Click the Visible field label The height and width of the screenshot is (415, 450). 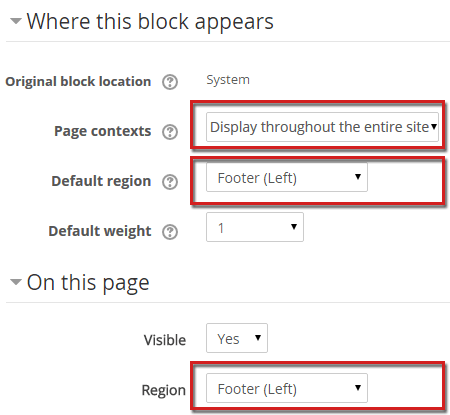click(165, 340)
